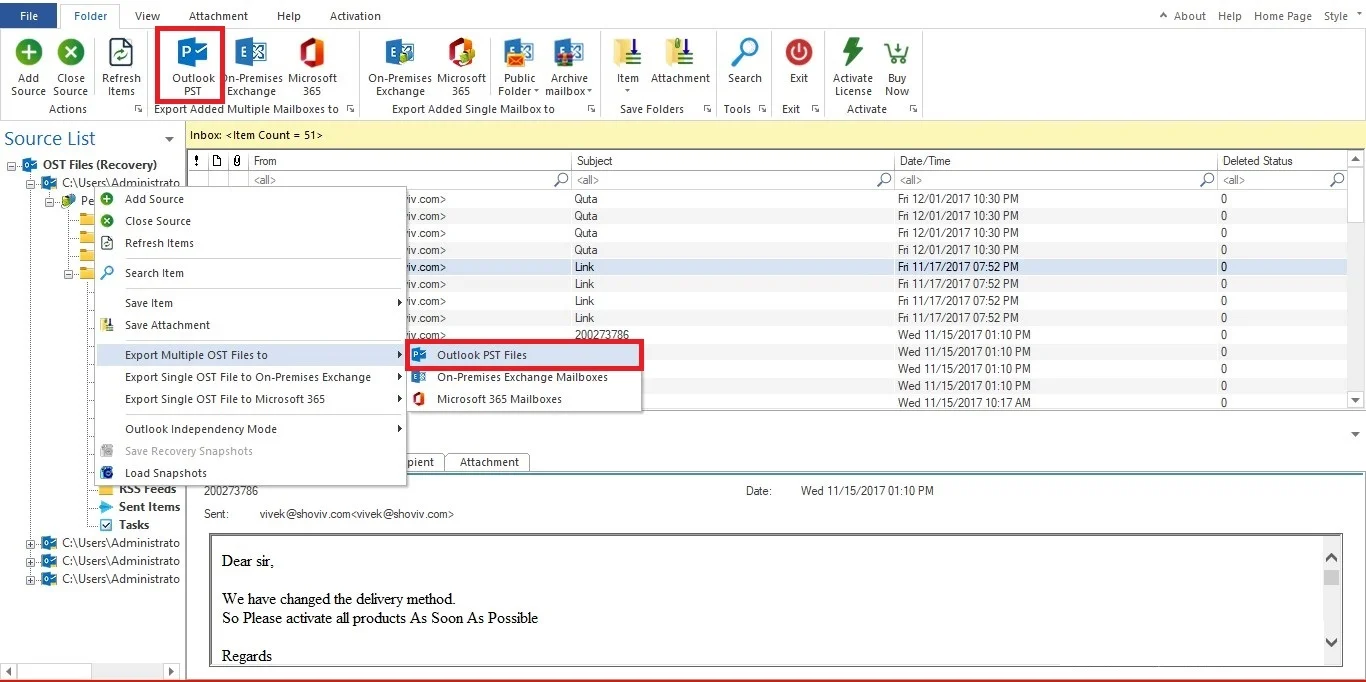Select Sent Items folder in source tree
Image resolution: width=1366 pixels, height=682 pixels.
149,507
